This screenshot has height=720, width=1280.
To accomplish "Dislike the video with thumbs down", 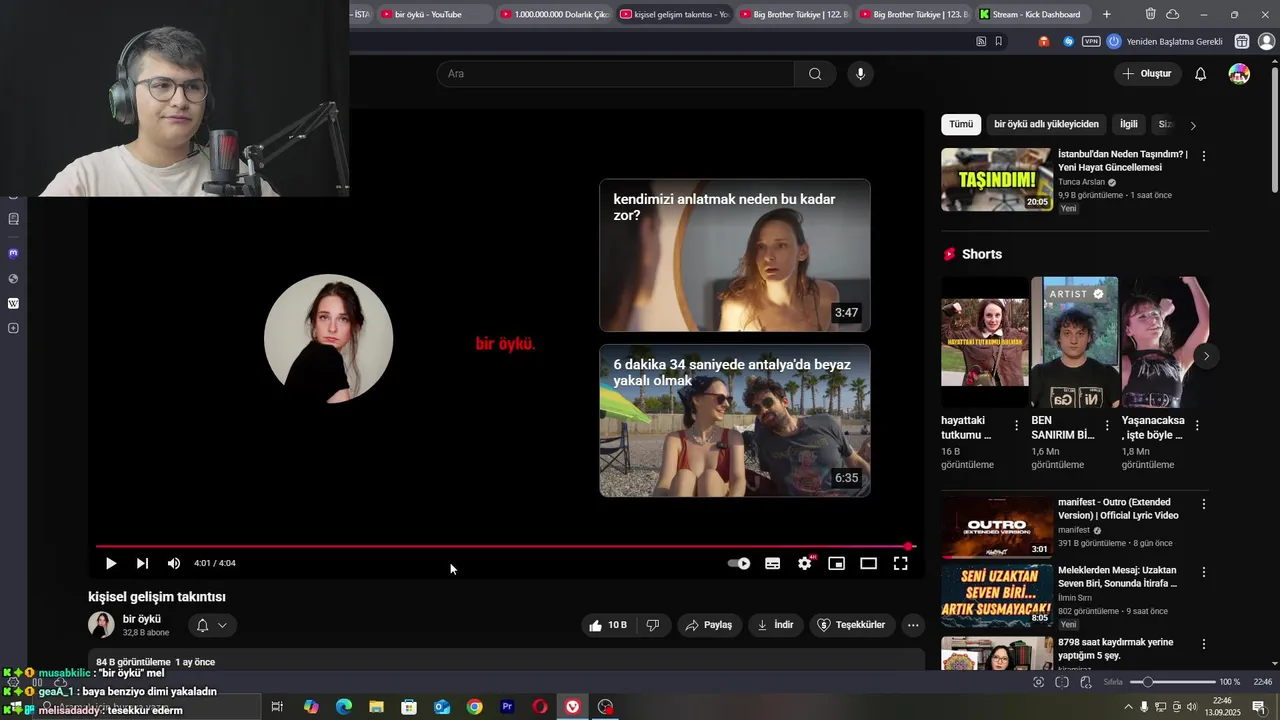I will coord(653,625).
